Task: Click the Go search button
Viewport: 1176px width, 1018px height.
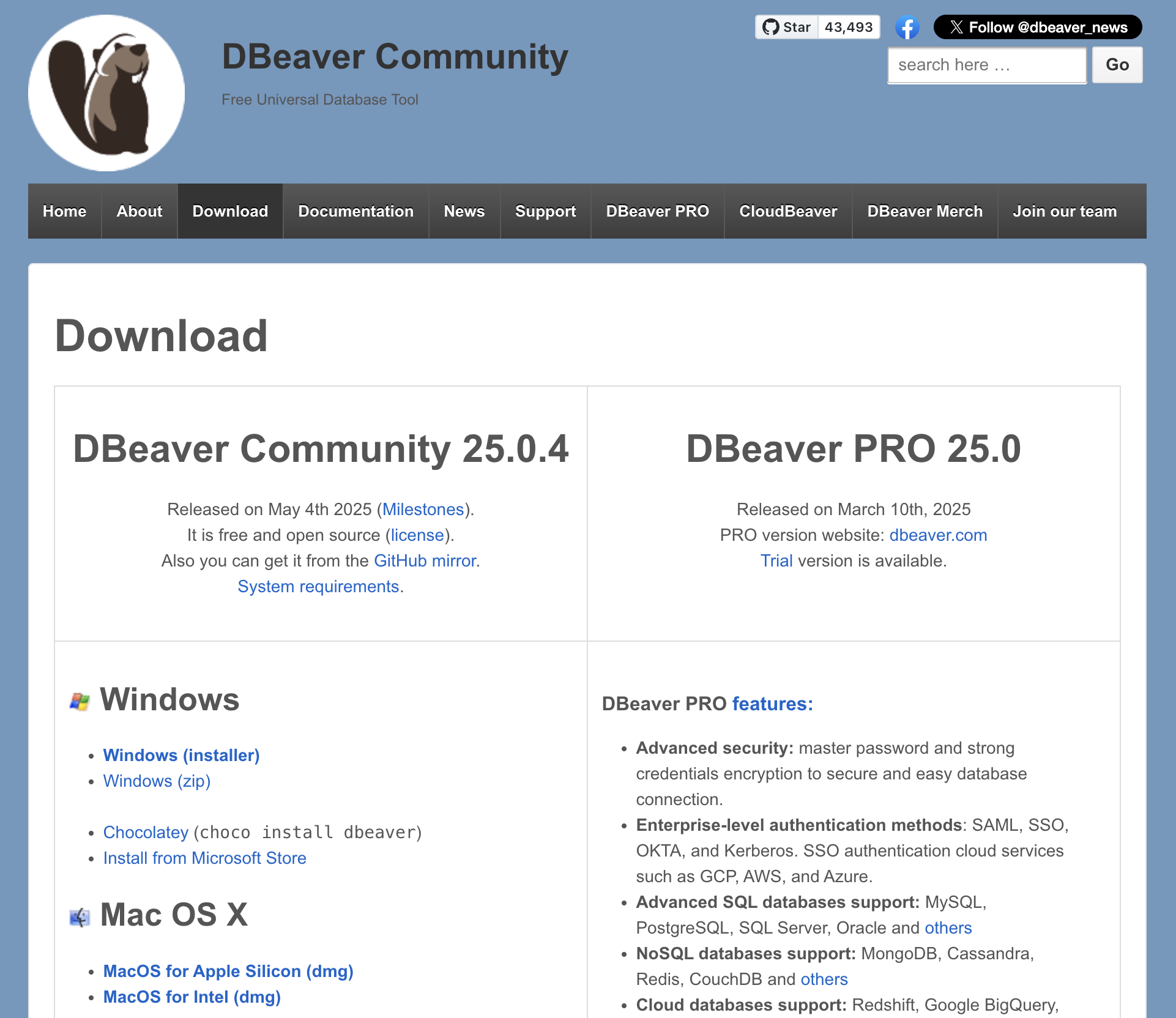Action: tap(1117, 65)
